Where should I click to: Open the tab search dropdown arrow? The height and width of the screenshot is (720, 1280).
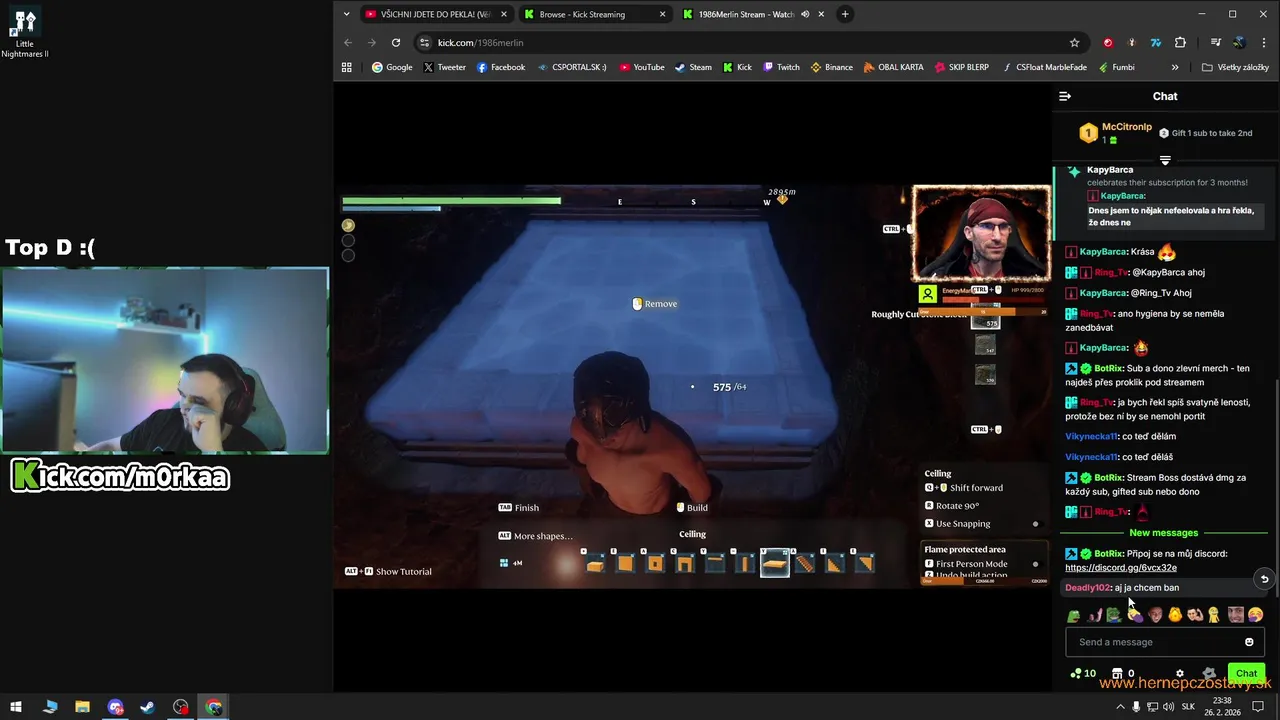[346, 14]
